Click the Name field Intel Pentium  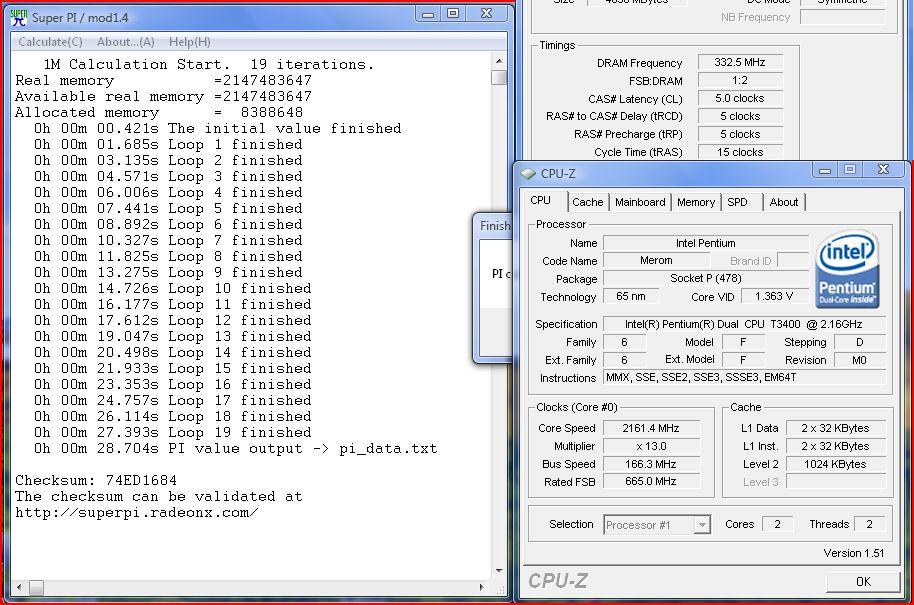pos(705,243)
